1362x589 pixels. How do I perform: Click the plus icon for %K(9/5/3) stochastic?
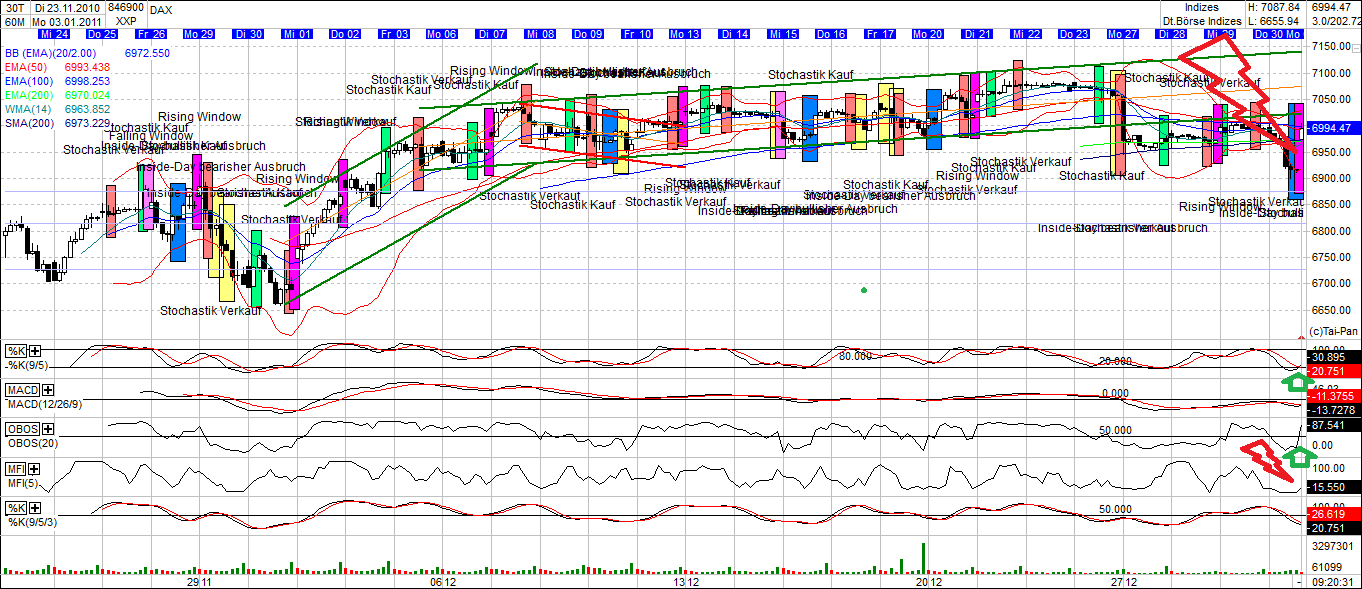[34, 507]
